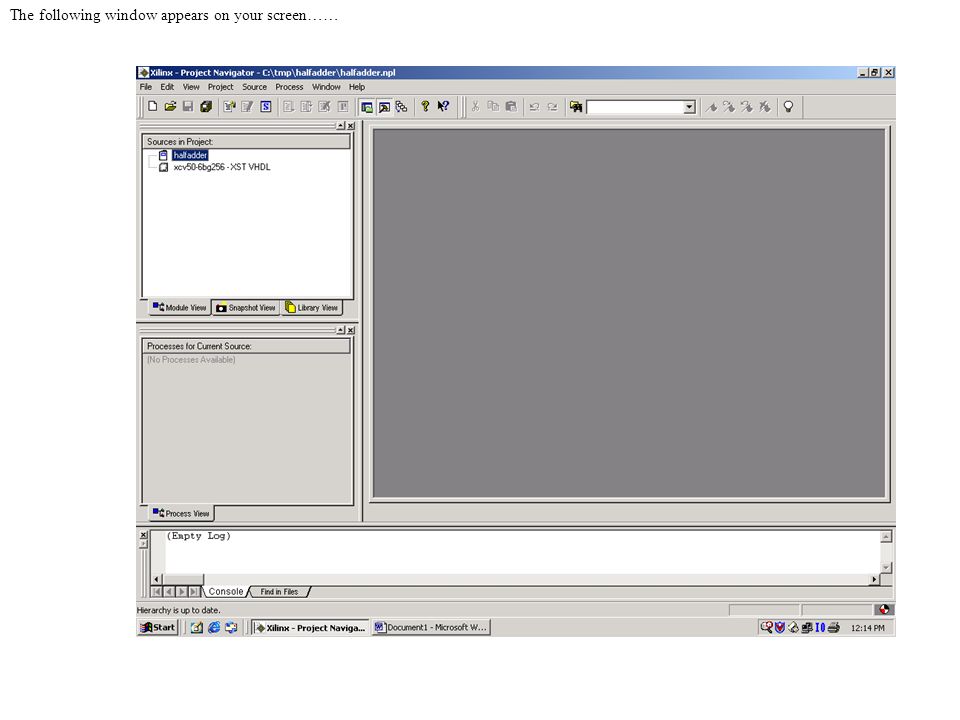This screenshot has height=720, width=960.
Task: Close the console log pane with its X
Action: pyautogui.click(x=143, y=535)
